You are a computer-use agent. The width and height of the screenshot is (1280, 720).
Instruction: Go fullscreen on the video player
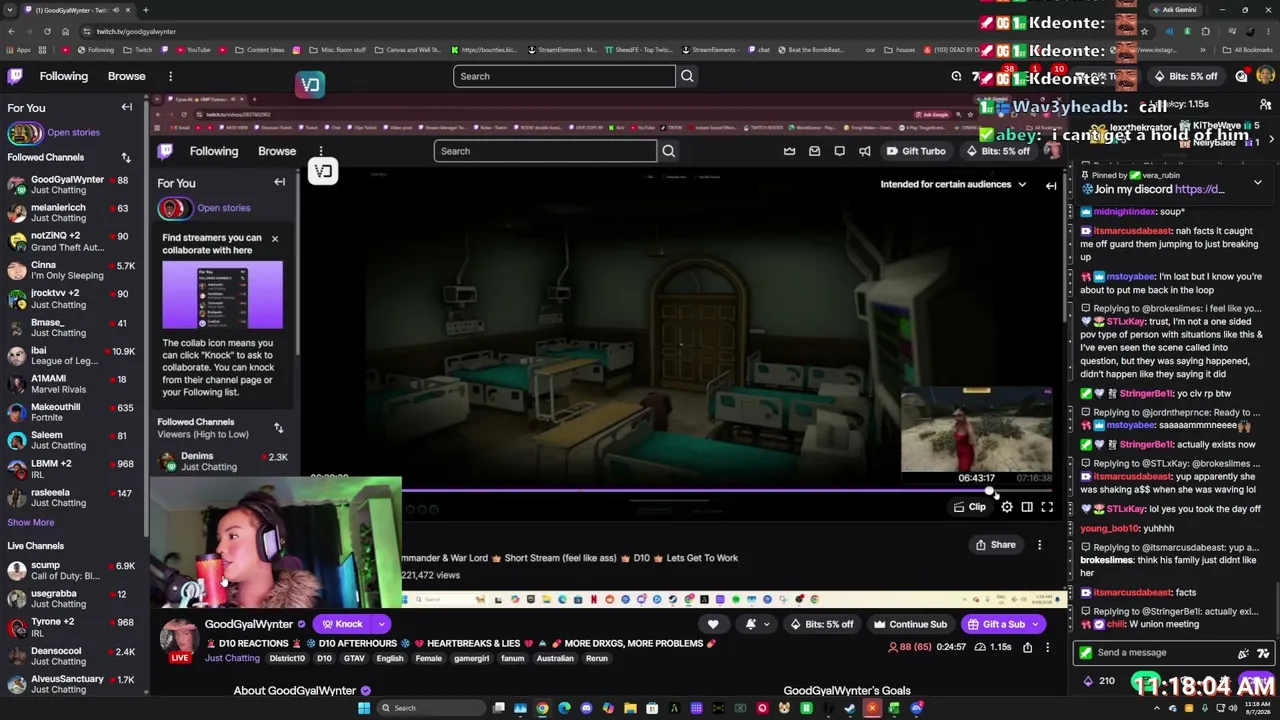pyautogui.click(x=1047, y=507)
